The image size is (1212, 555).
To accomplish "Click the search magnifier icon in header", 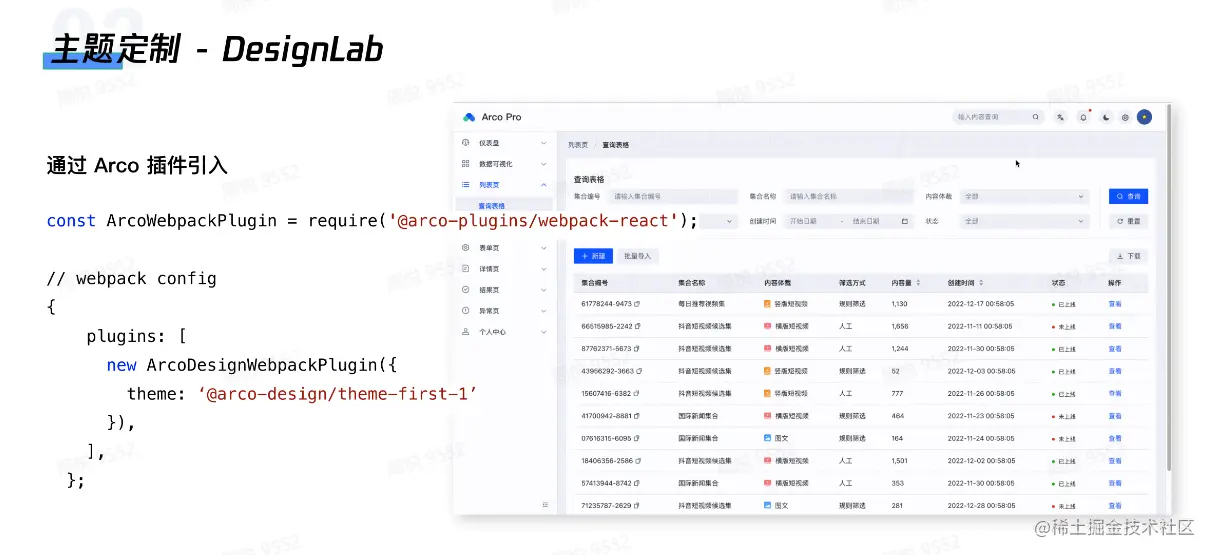I will tap(1036, 117).
